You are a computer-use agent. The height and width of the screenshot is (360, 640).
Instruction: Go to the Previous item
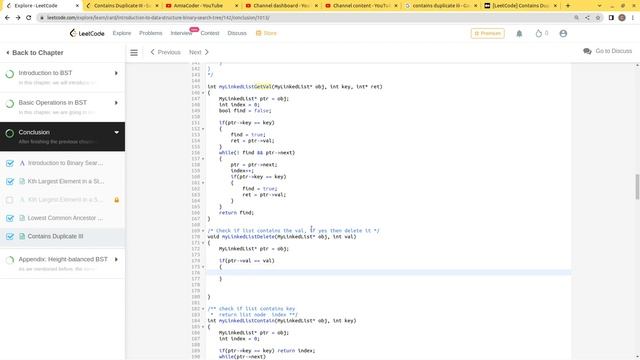click(x=165, y=52)
